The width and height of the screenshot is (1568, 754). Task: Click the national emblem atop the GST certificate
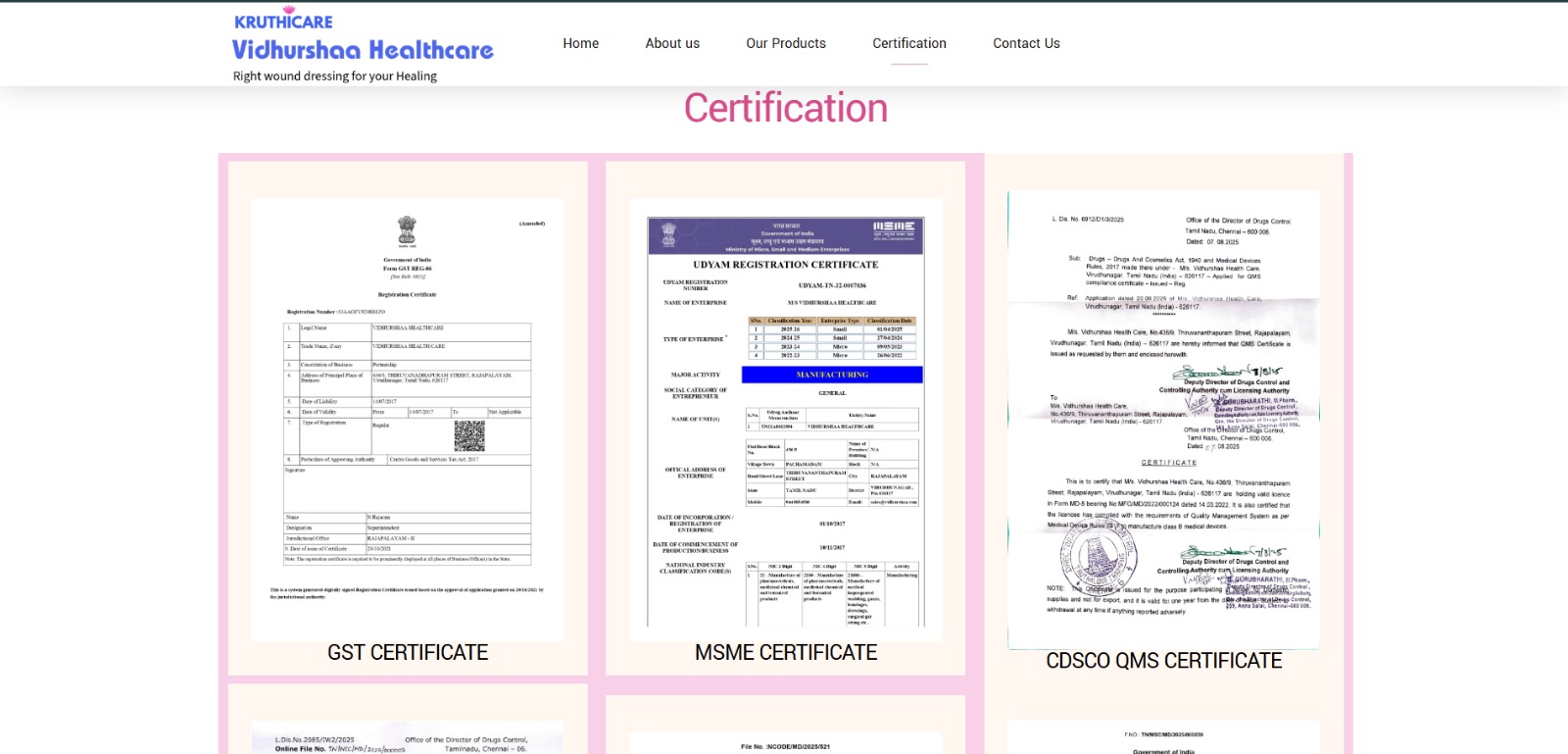click(407, 231)
